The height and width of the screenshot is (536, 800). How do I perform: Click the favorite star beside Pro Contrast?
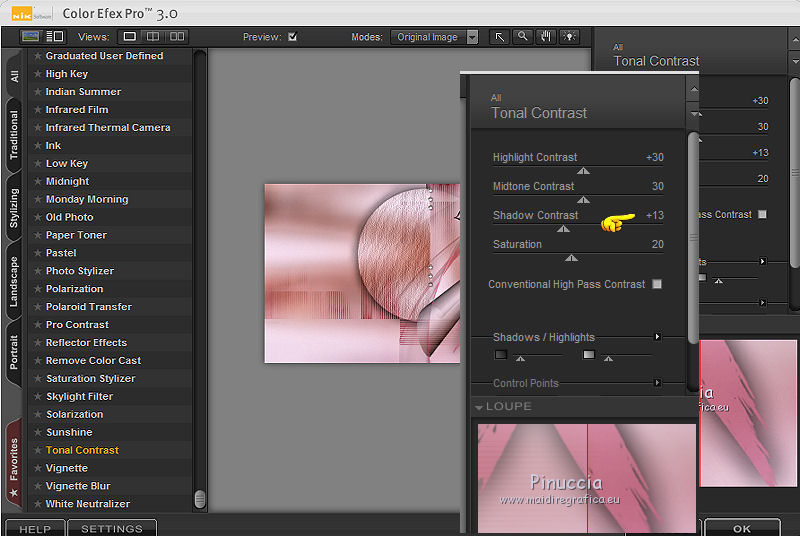[37, 324]
